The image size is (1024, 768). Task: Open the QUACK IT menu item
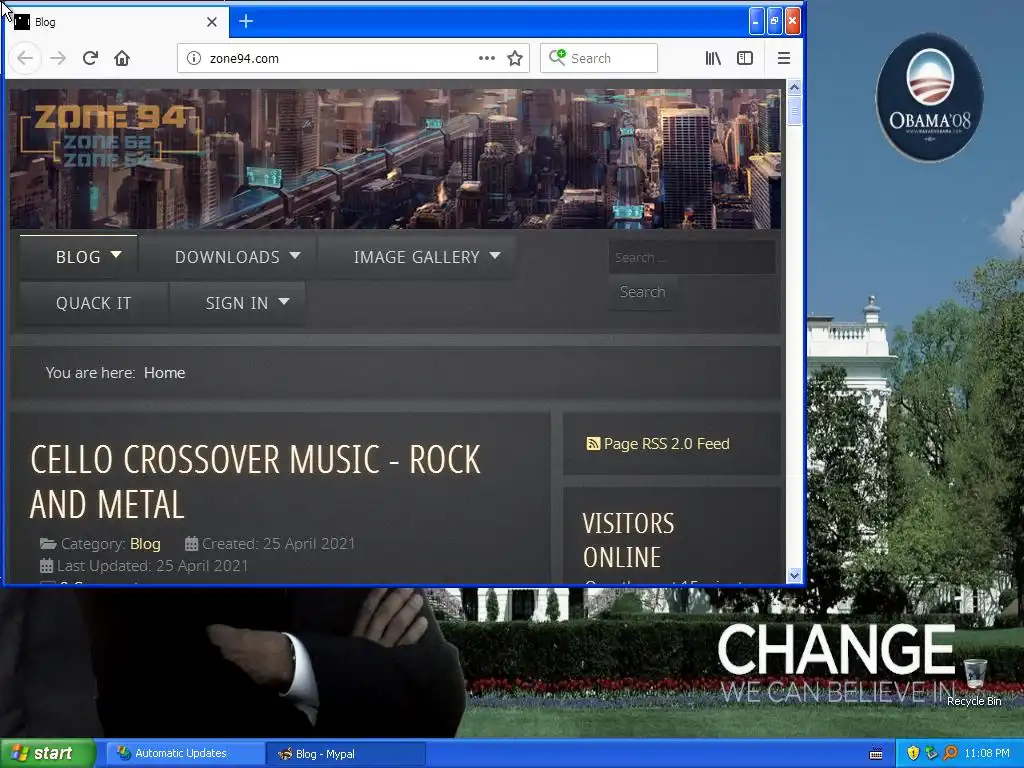[x=93, y=303]
